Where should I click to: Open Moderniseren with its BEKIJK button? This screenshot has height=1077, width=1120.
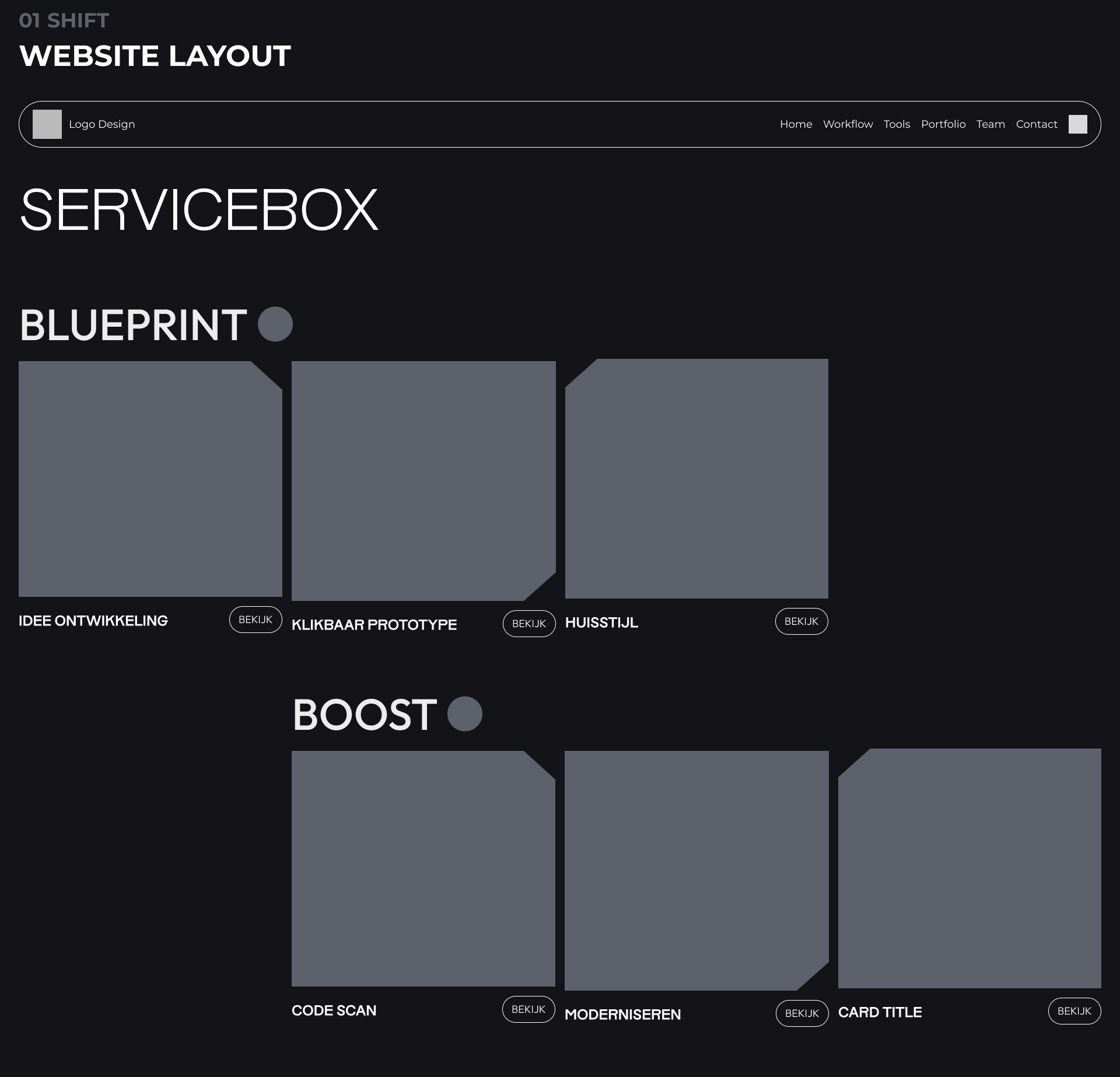802,1013
